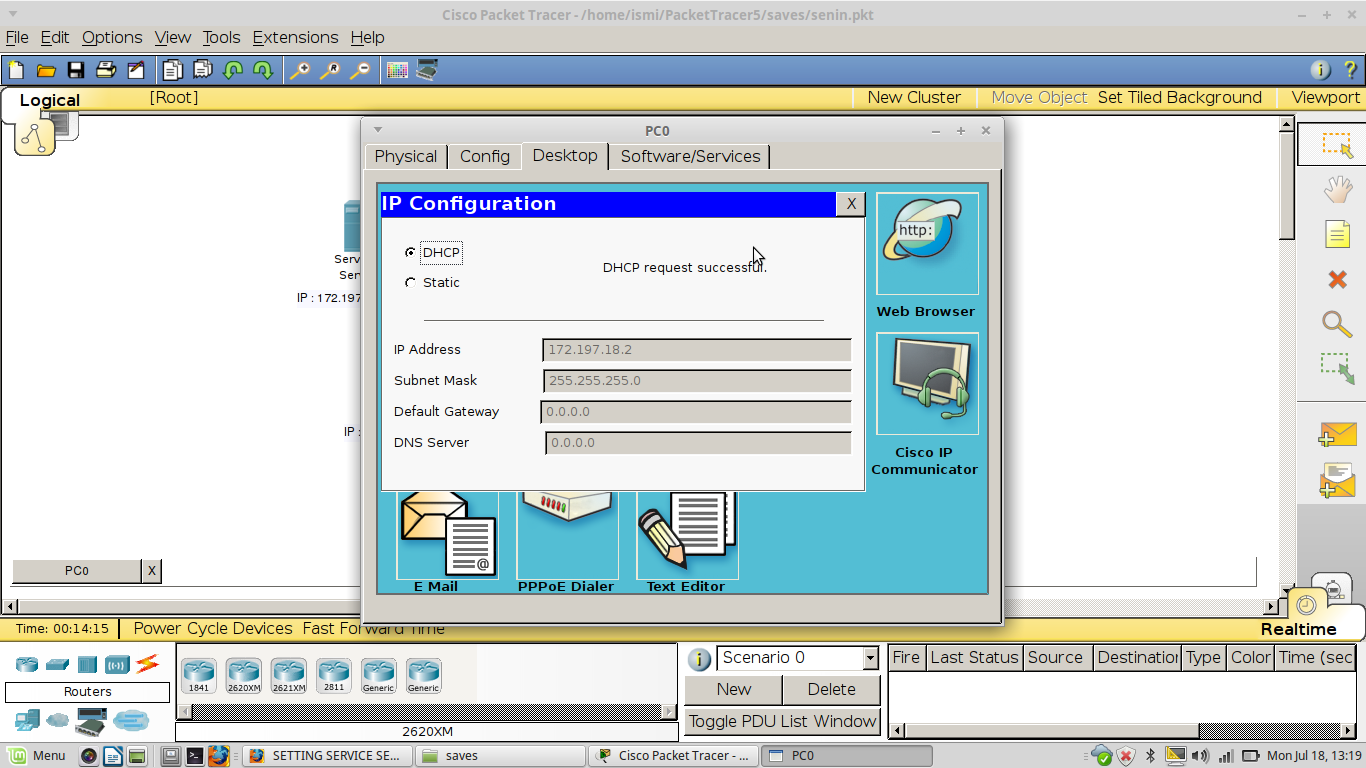Create a new file from the toolbar
This screenshot has height=768, width=1366.
16,70
